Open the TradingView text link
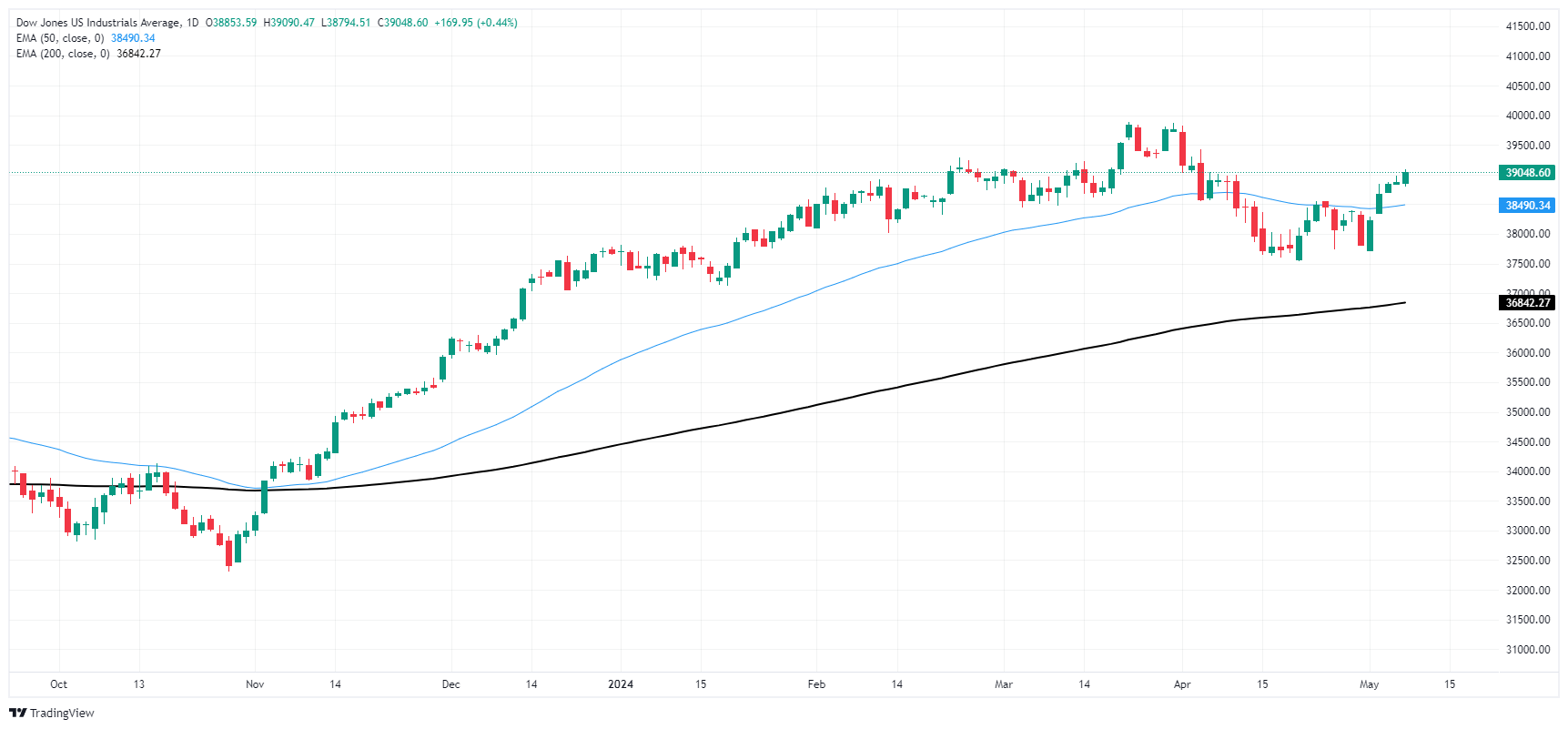 tap(62, 713)
